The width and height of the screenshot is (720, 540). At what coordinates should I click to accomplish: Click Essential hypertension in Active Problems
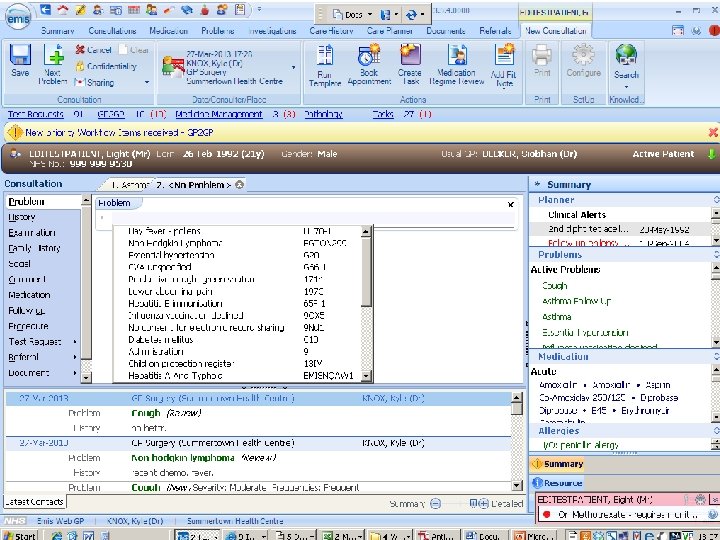(585, 332)
